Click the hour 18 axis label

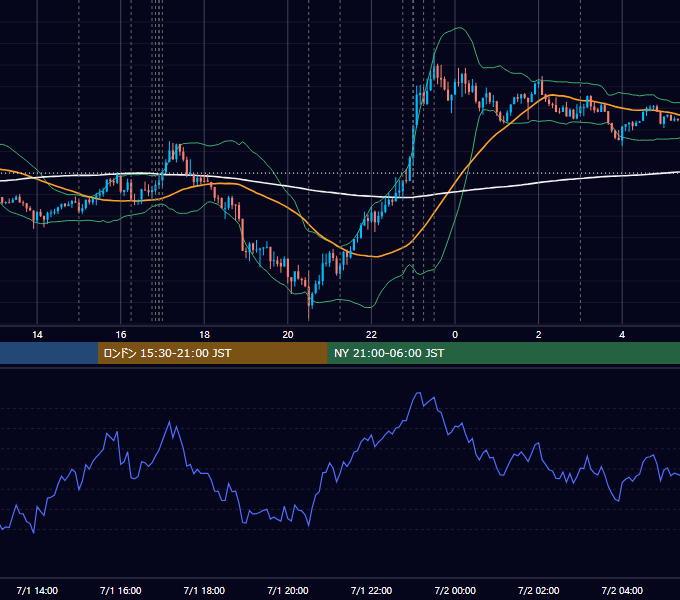tap(204, 335)
